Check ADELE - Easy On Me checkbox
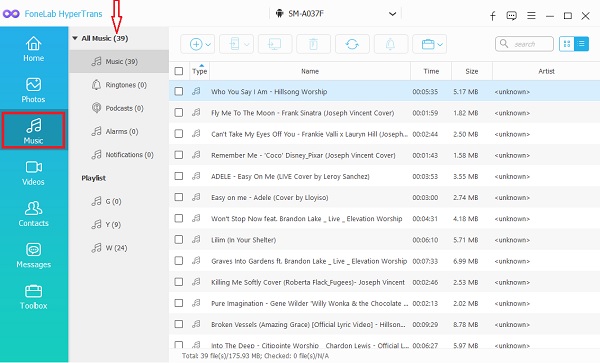The width and height of the screenshot is (600, 363). pyautogui.click(x=179, y=176)
